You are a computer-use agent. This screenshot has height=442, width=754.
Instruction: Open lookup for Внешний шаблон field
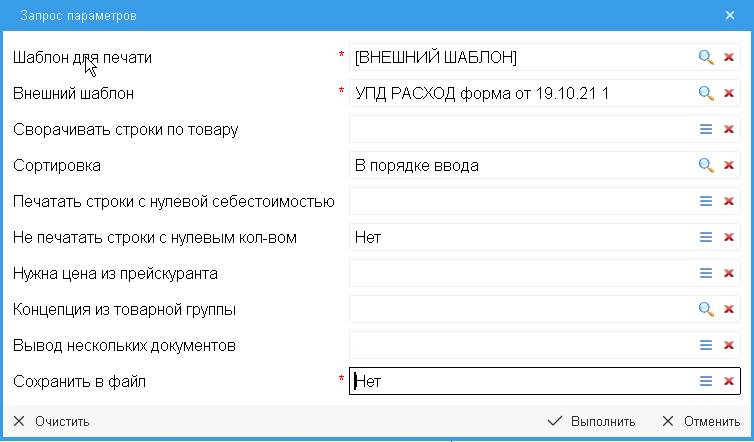705,94
